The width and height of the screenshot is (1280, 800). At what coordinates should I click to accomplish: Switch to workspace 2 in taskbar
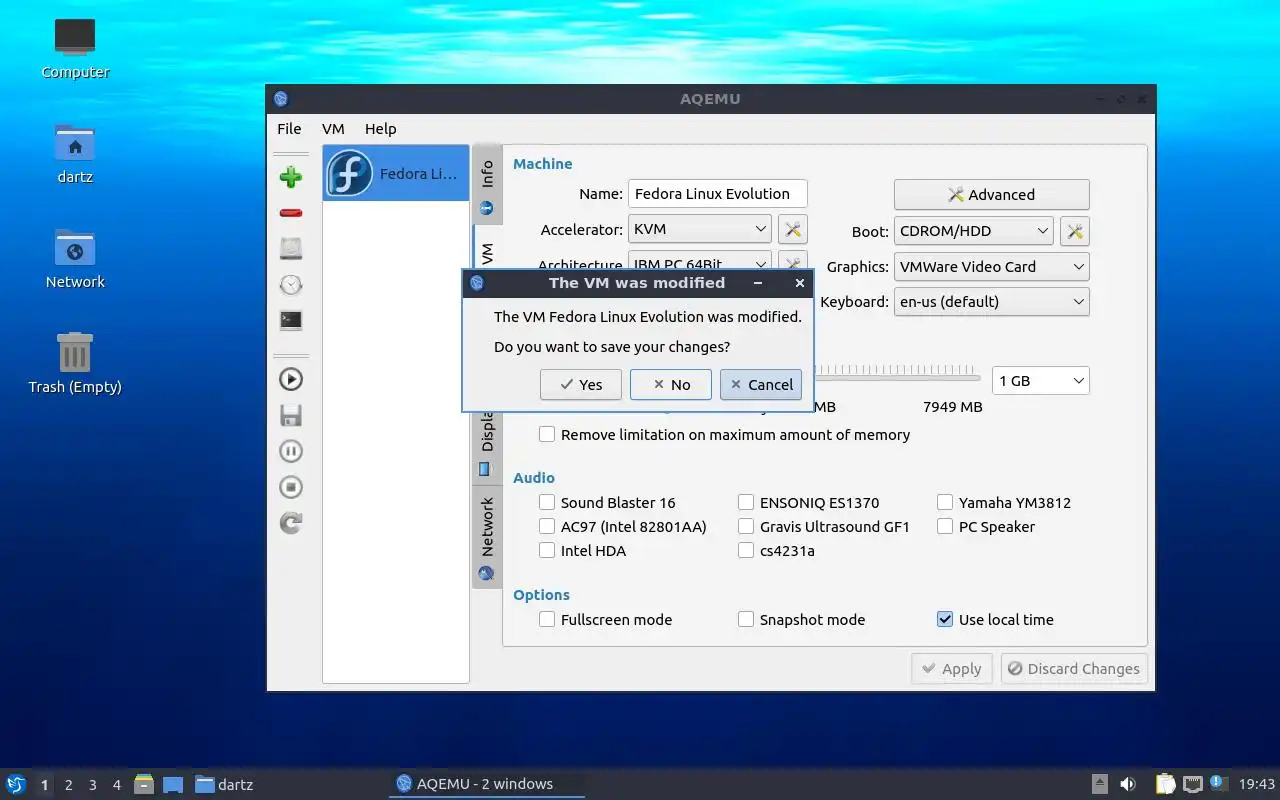(x=68, y=785)
